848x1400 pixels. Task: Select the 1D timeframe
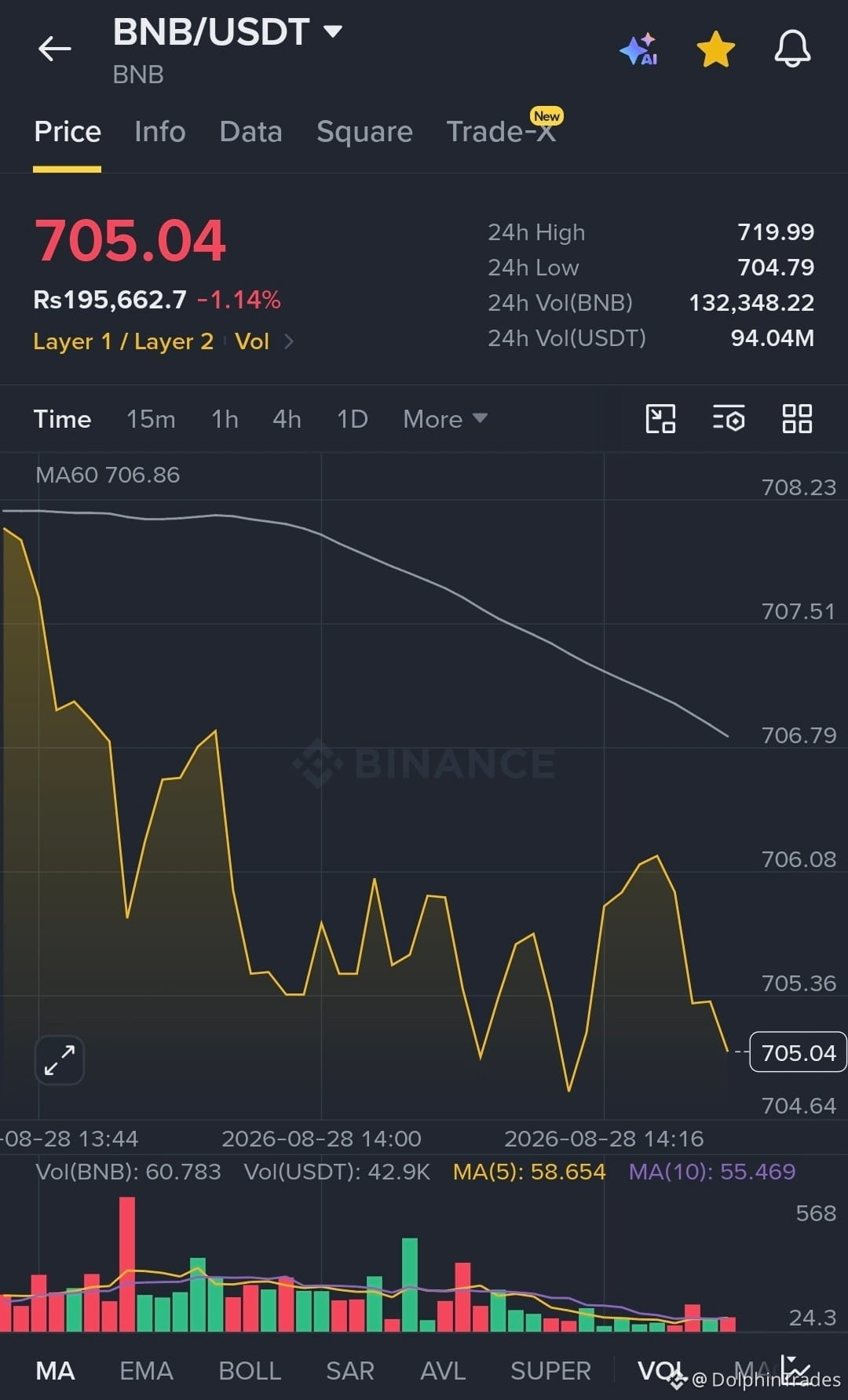(353, 419)
